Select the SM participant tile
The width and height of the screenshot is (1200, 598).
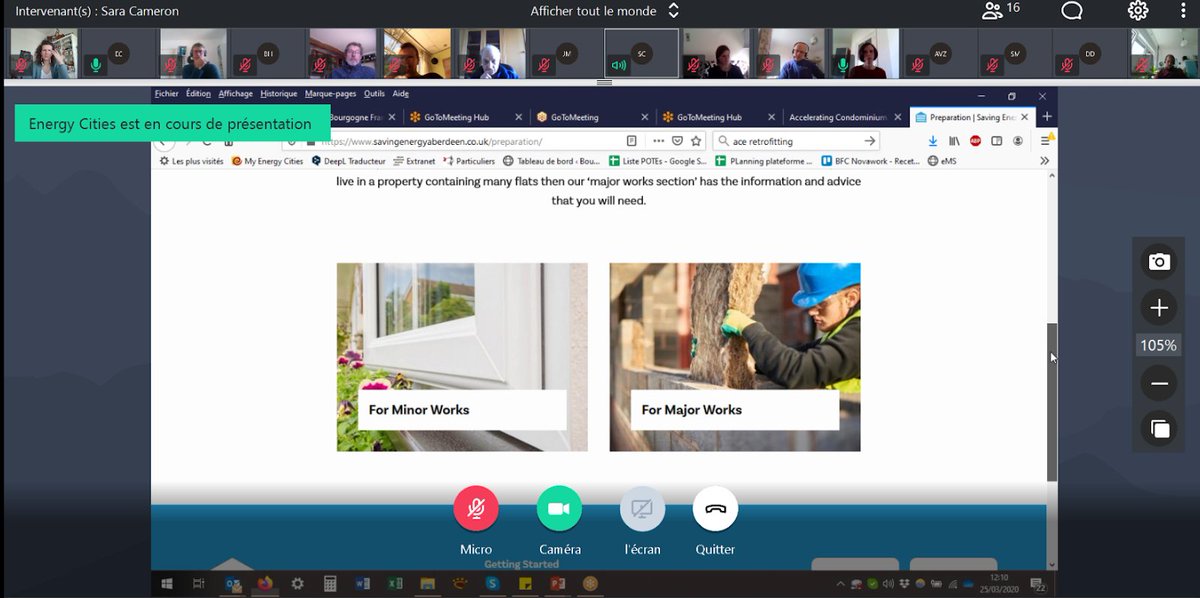tap(1015, 53)
